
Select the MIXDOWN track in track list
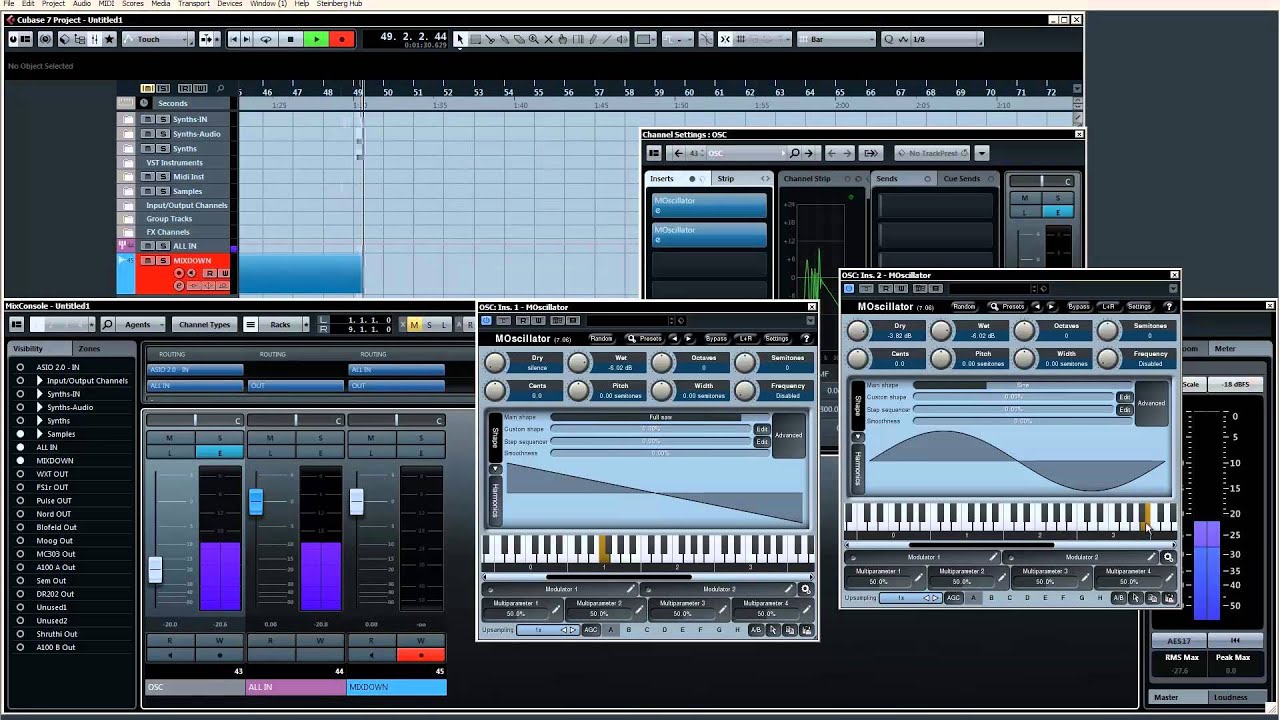[192, 261]
